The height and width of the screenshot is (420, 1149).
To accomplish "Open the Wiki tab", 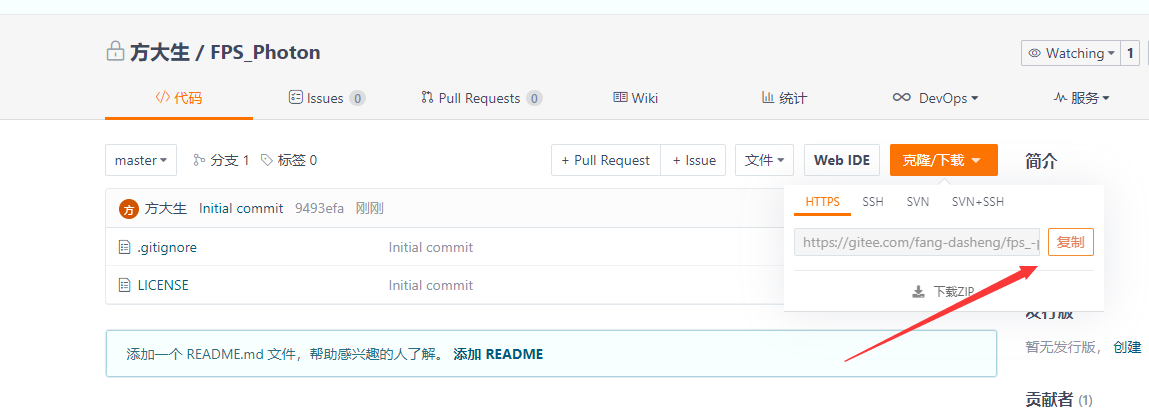I will pos(635,98).
